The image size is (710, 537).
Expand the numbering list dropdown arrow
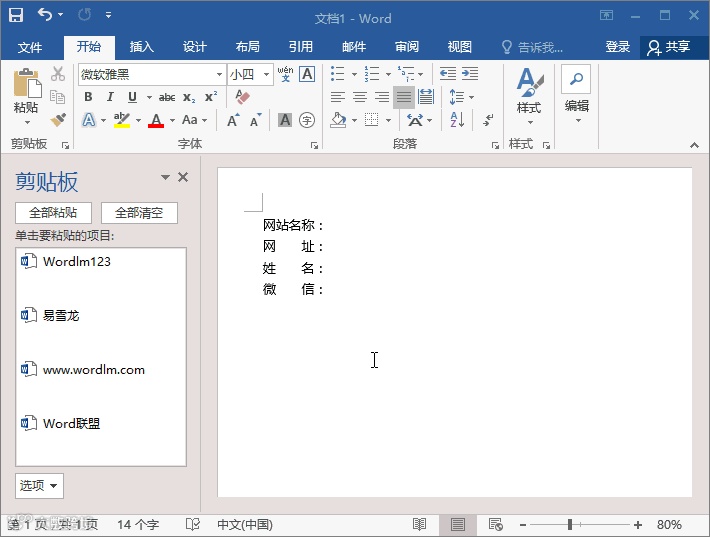[388, 74]
